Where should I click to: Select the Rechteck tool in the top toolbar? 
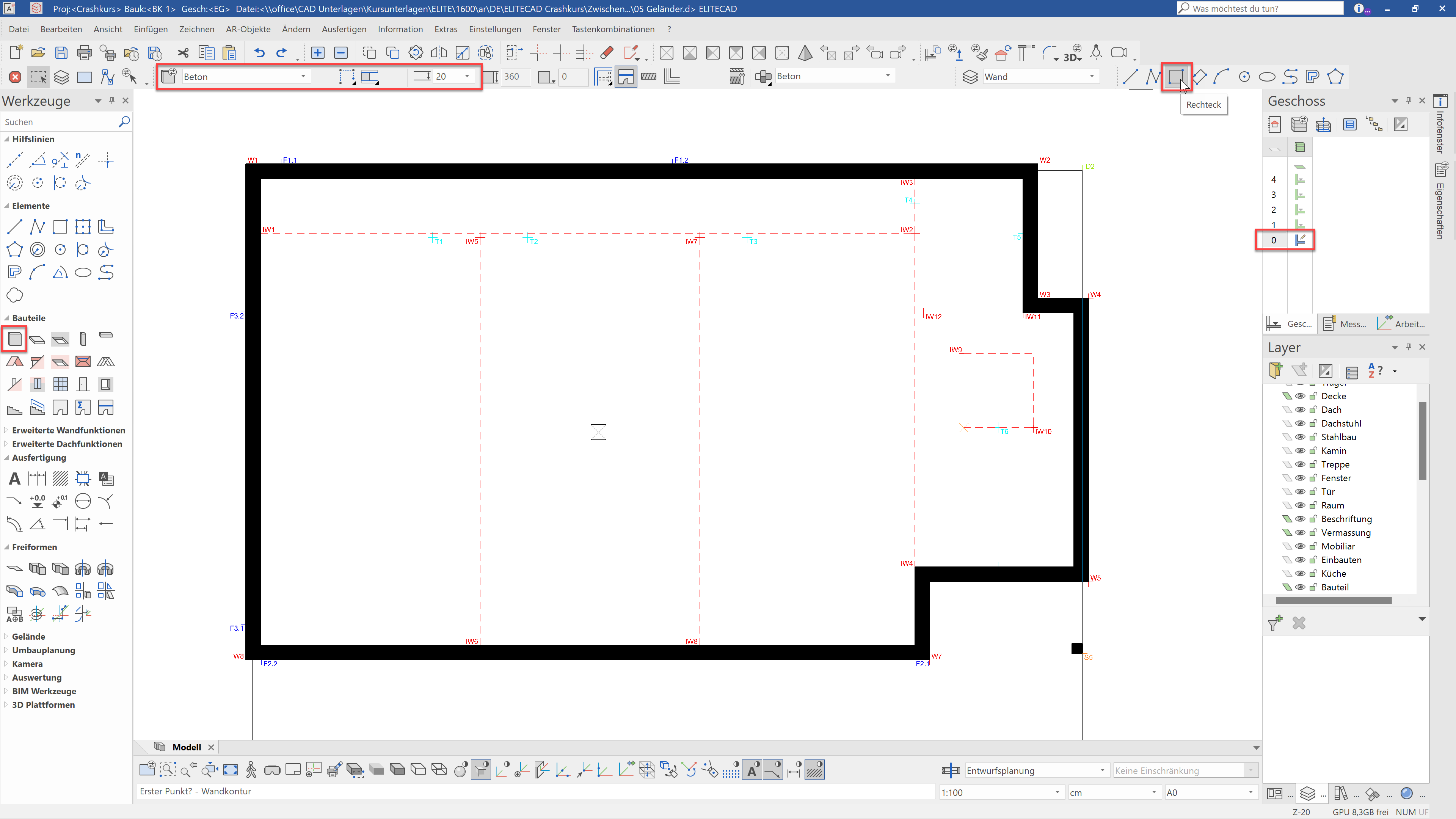pos(1176,76)
